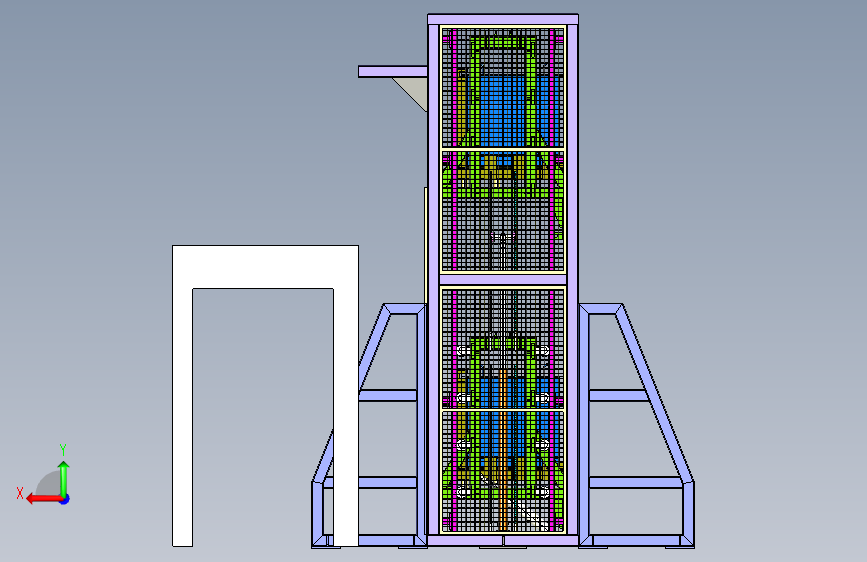
Task: Click the blue Z axis dot on triad
Action: (x=65, y=499)
